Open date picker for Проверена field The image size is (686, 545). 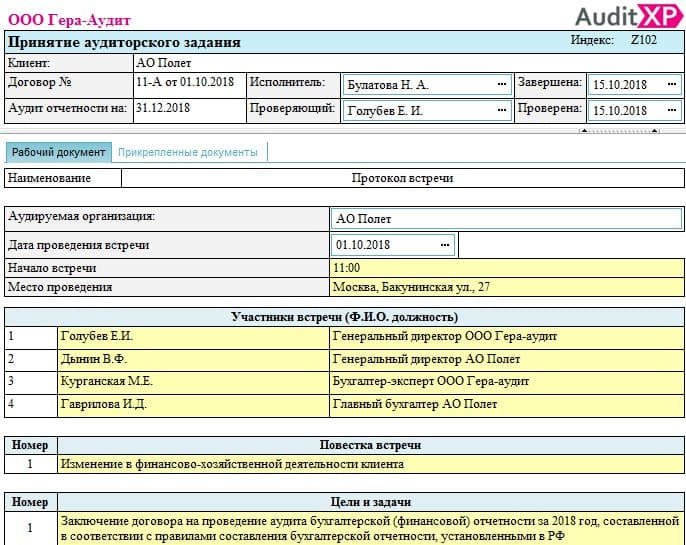[669, 111]
